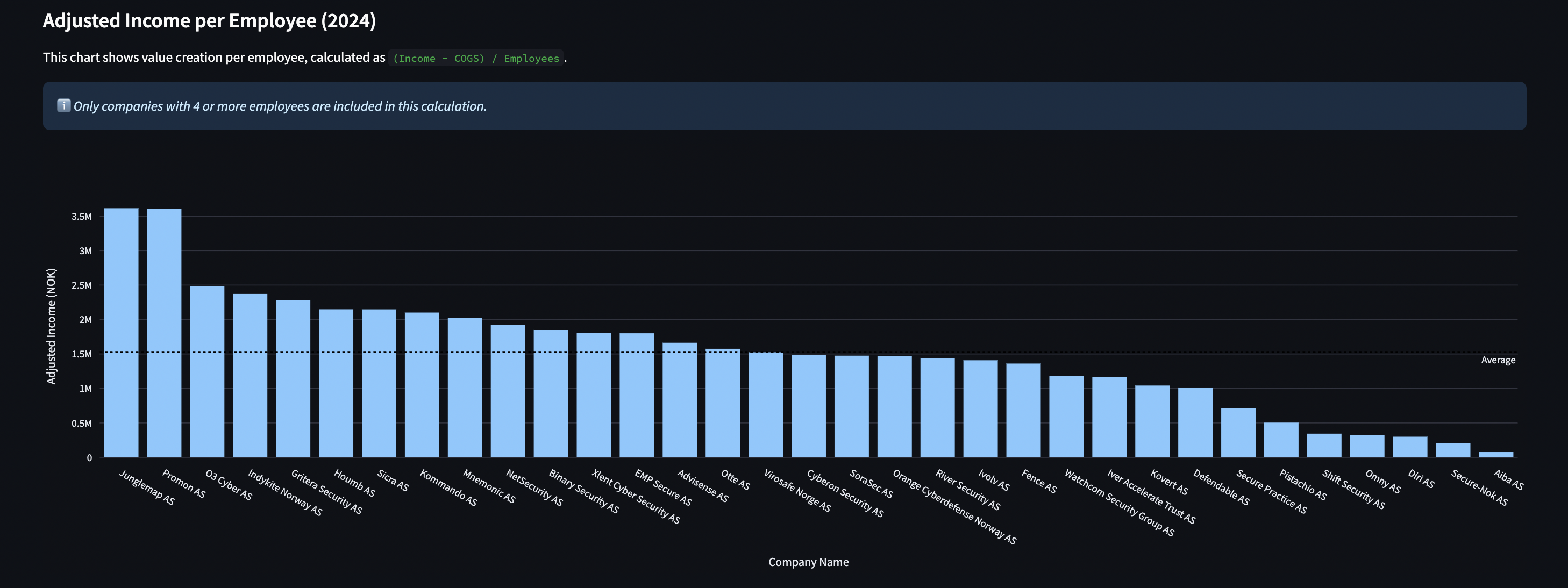Click the info icon in the notice banner

click(x=63, y=105)
